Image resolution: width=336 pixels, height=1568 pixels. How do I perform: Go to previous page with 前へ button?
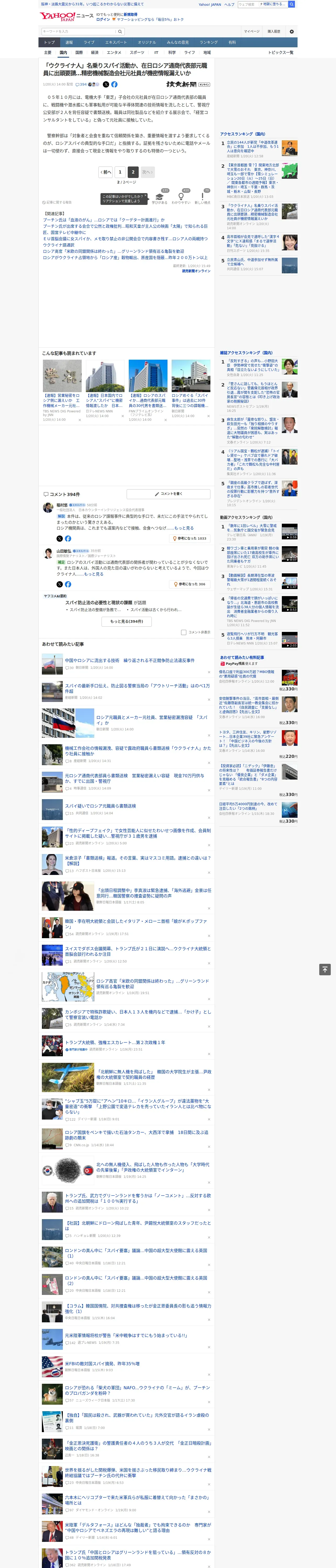pyautogui.click(x=105, y=172)
